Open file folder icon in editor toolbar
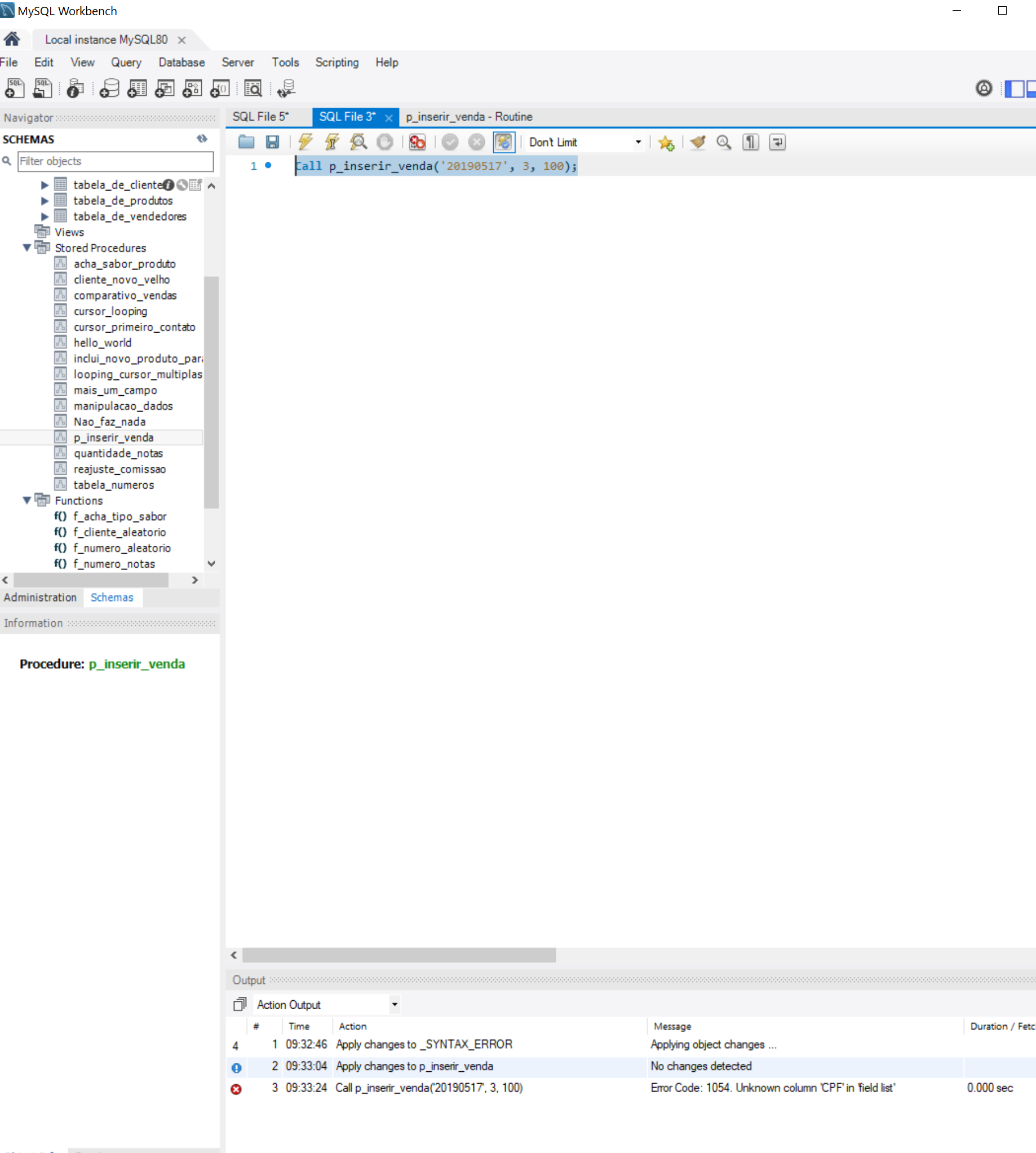The width and height of the screenshot is (1036, 1153). click(x=246, y=142)
